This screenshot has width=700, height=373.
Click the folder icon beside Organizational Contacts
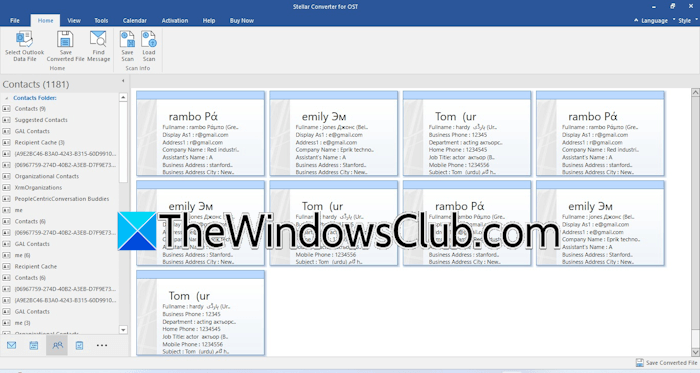click(6, 176)
